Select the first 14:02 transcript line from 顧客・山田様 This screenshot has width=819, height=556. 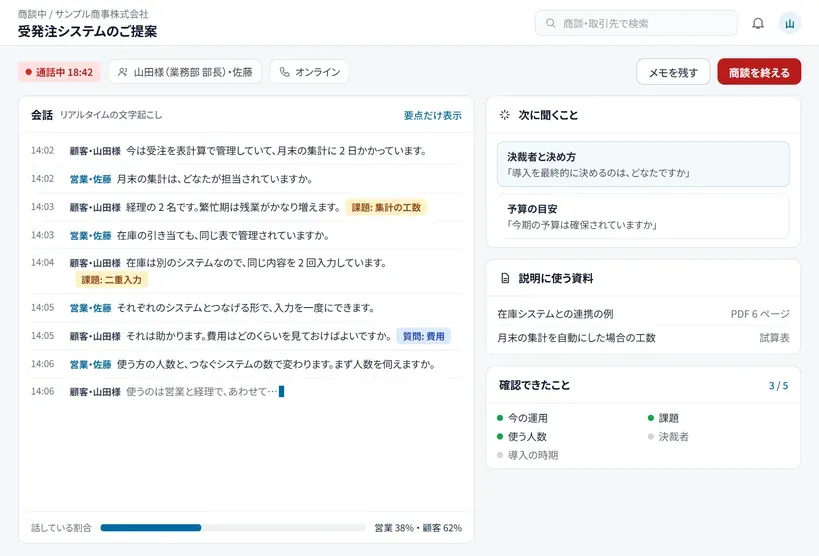[247, 151]
